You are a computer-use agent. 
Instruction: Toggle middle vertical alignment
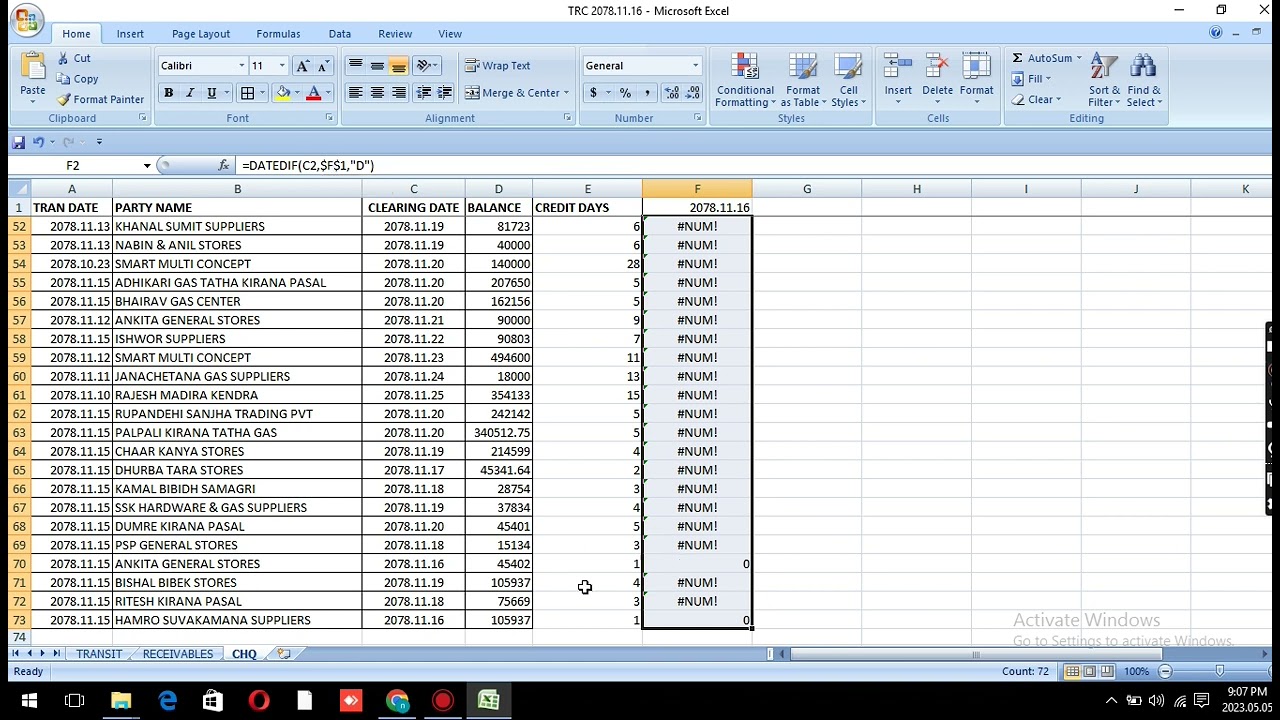377,66
